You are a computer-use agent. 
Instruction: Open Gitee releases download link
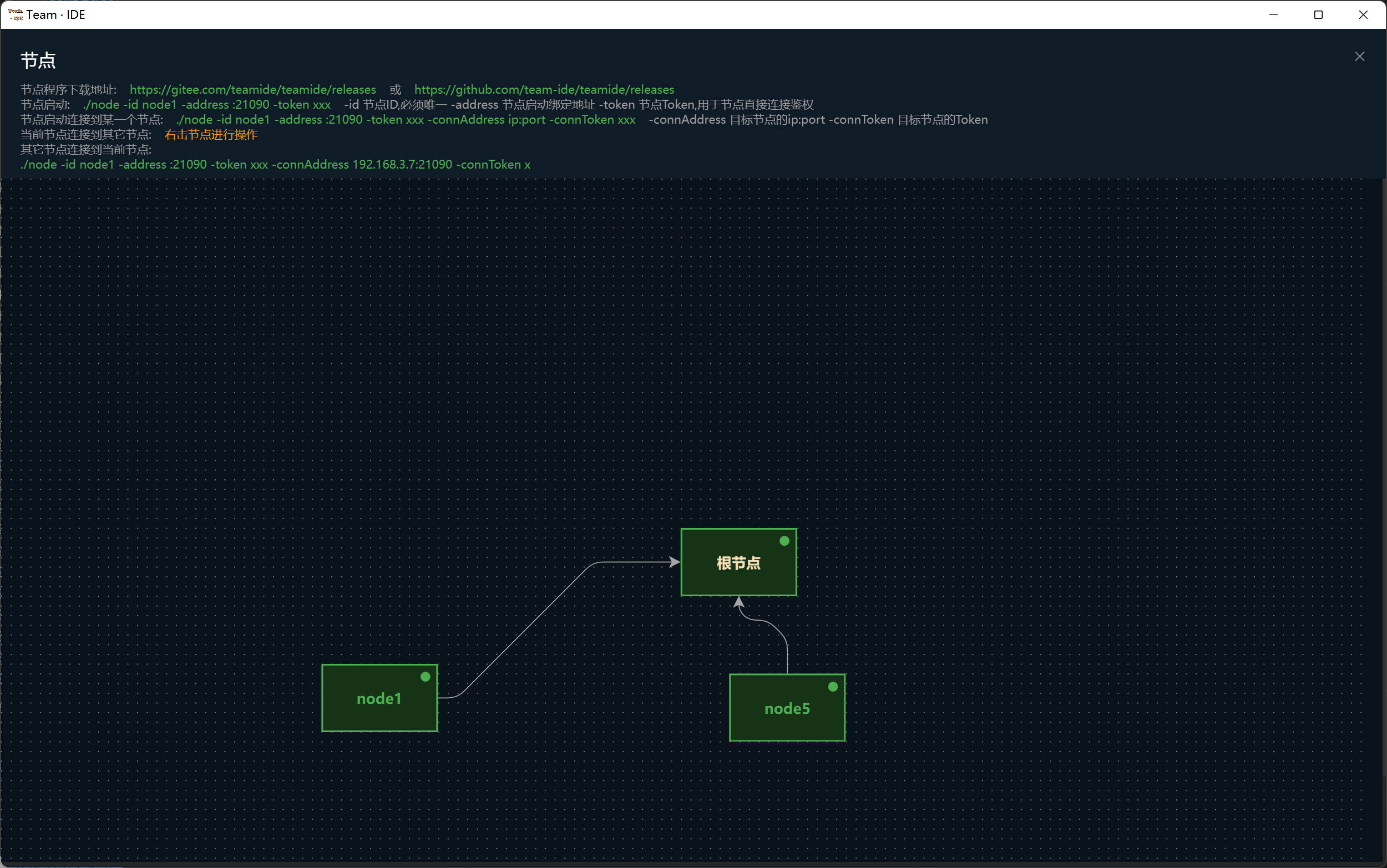coord(252,90)
